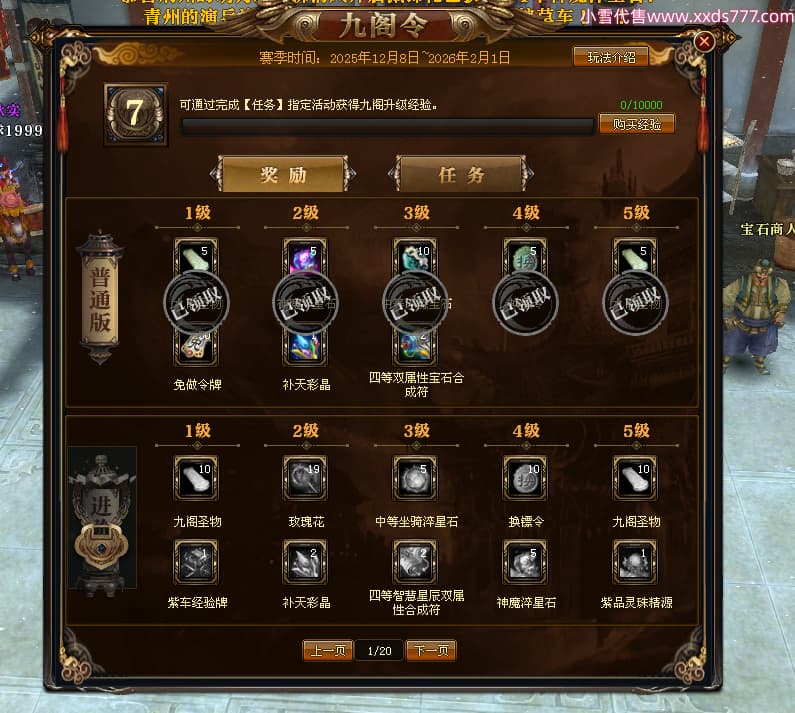795x713 pixels.
Task: Click the 免做令牌 icon in normal level 1
Action: 196,347
